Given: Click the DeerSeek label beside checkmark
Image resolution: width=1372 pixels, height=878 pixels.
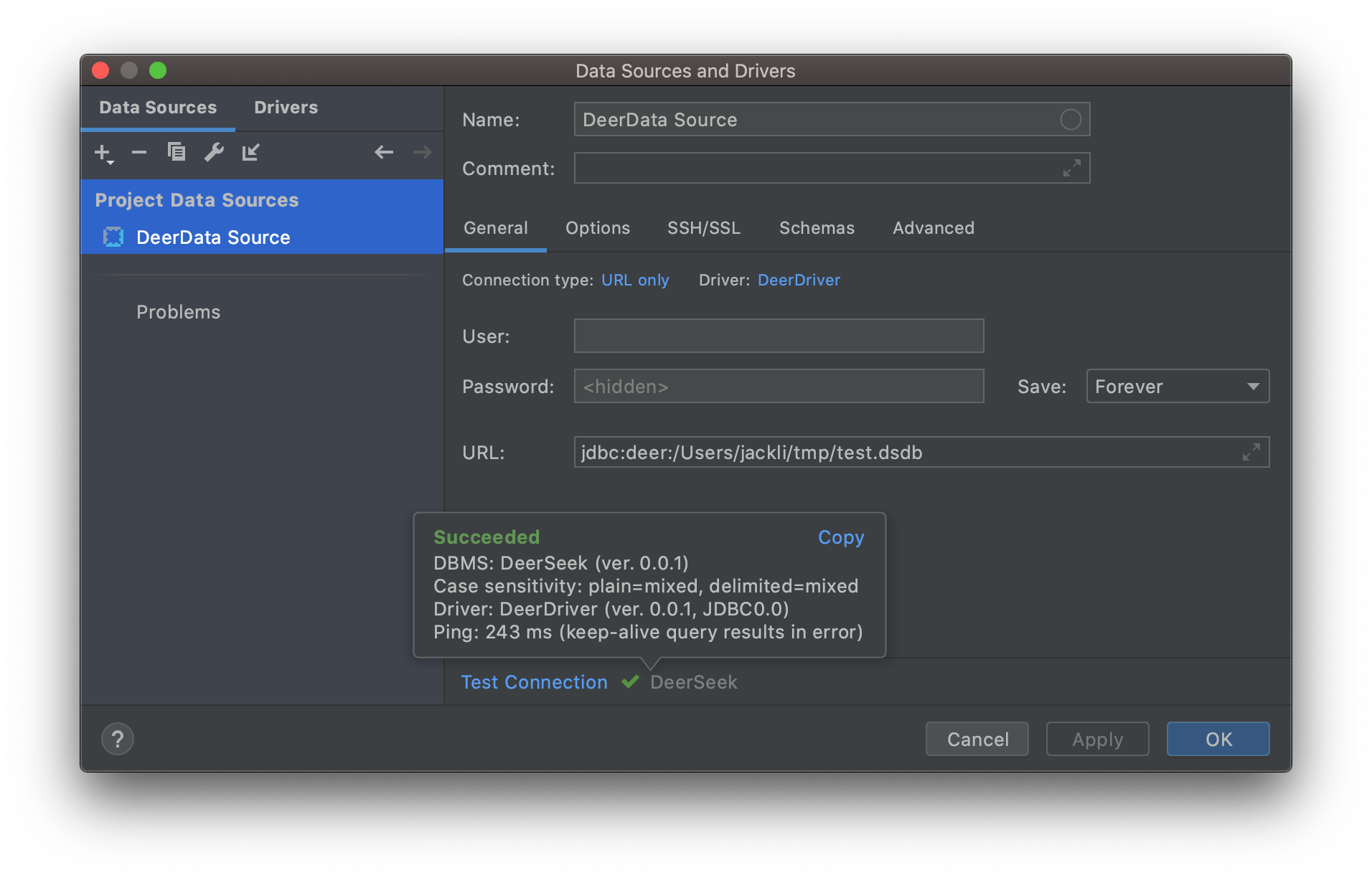Looking at the screenshot, I should (x=694, y=682).
